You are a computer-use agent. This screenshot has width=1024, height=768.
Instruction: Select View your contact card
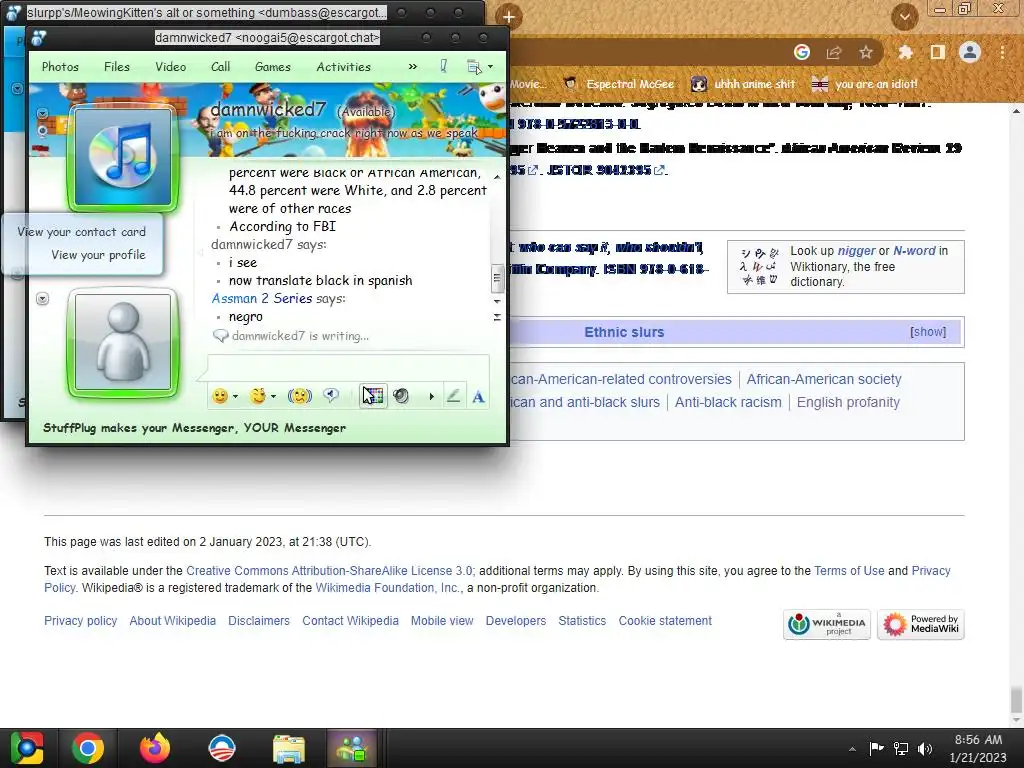click(x=82, y=232)
